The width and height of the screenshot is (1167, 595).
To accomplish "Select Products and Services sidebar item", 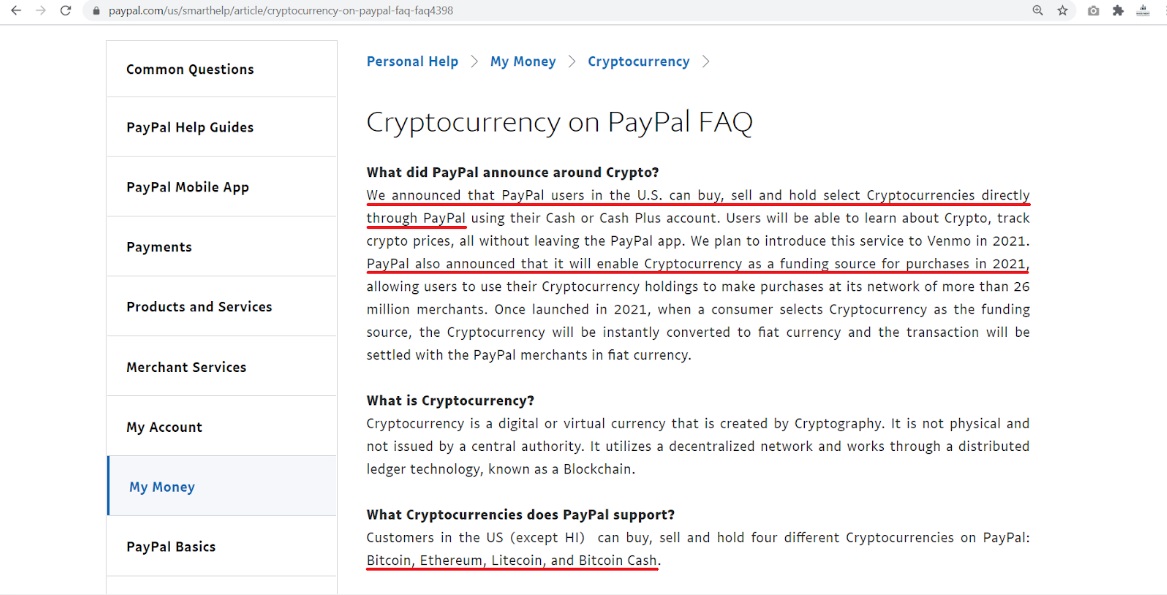I will click(199, 307).
